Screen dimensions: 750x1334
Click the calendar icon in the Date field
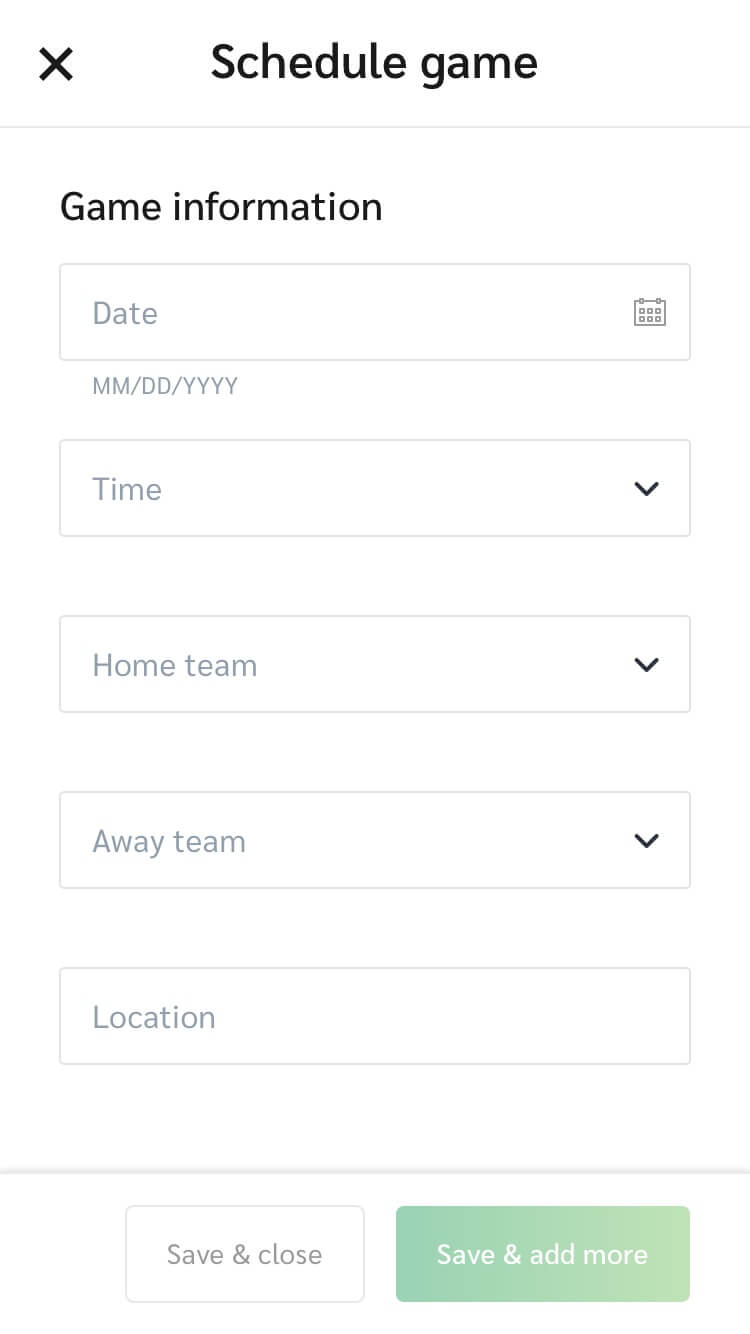pyautogui.click(x=650, y=312)
